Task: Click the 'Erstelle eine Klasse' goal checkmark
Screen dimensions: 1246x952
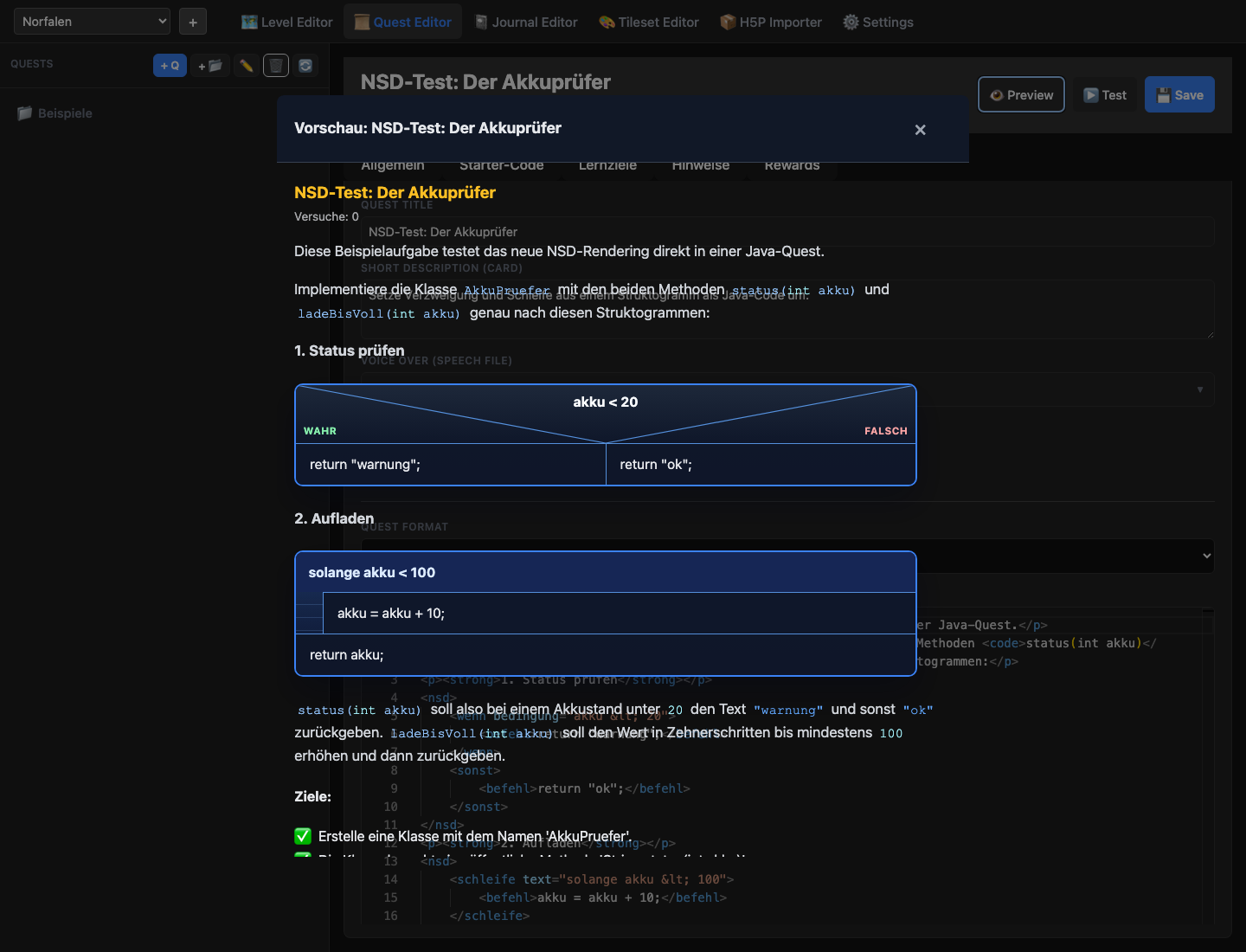Action: coord(303,836)
